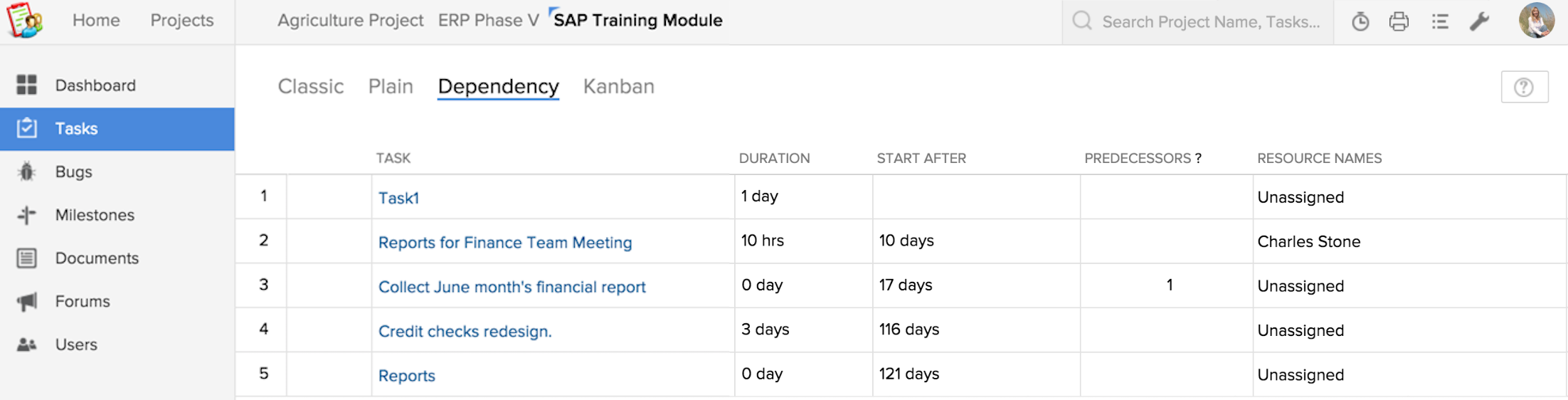Open the user profile avatar
Image resolution: width=1568 pixels, height=400 pixels.
(1536, 20)
